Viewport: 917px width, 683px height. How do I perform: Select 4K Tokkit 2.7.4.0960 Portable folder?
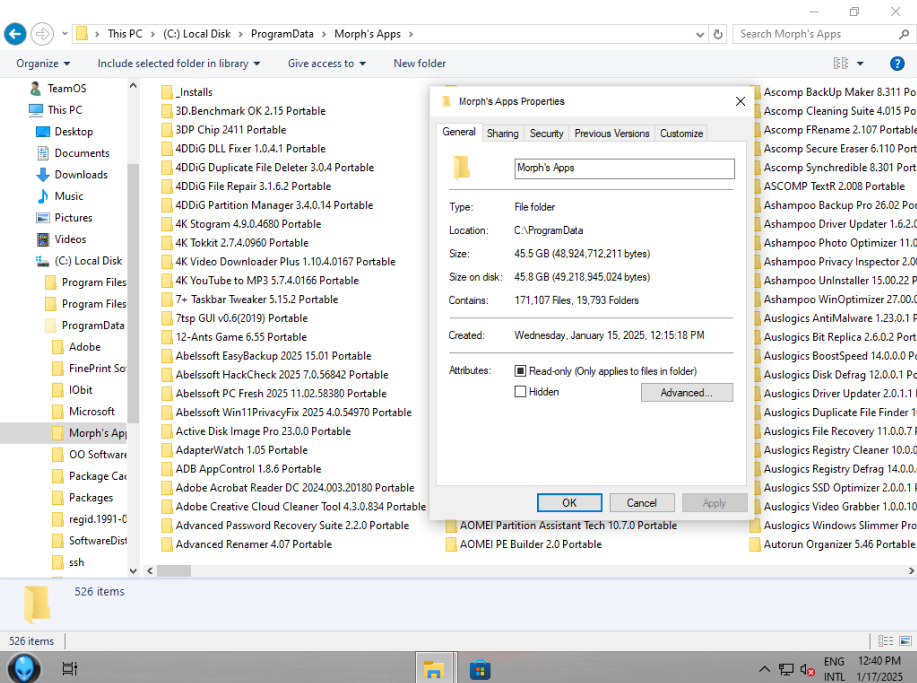235,243
